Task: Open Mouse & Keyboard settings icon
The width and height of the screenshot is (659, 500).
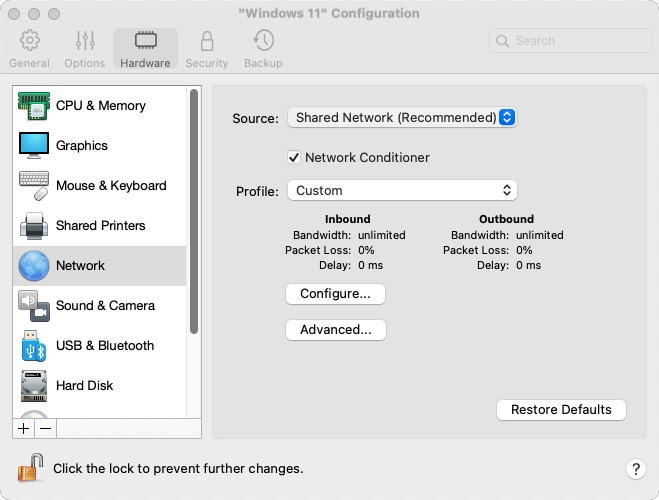Action: point(33,186)
